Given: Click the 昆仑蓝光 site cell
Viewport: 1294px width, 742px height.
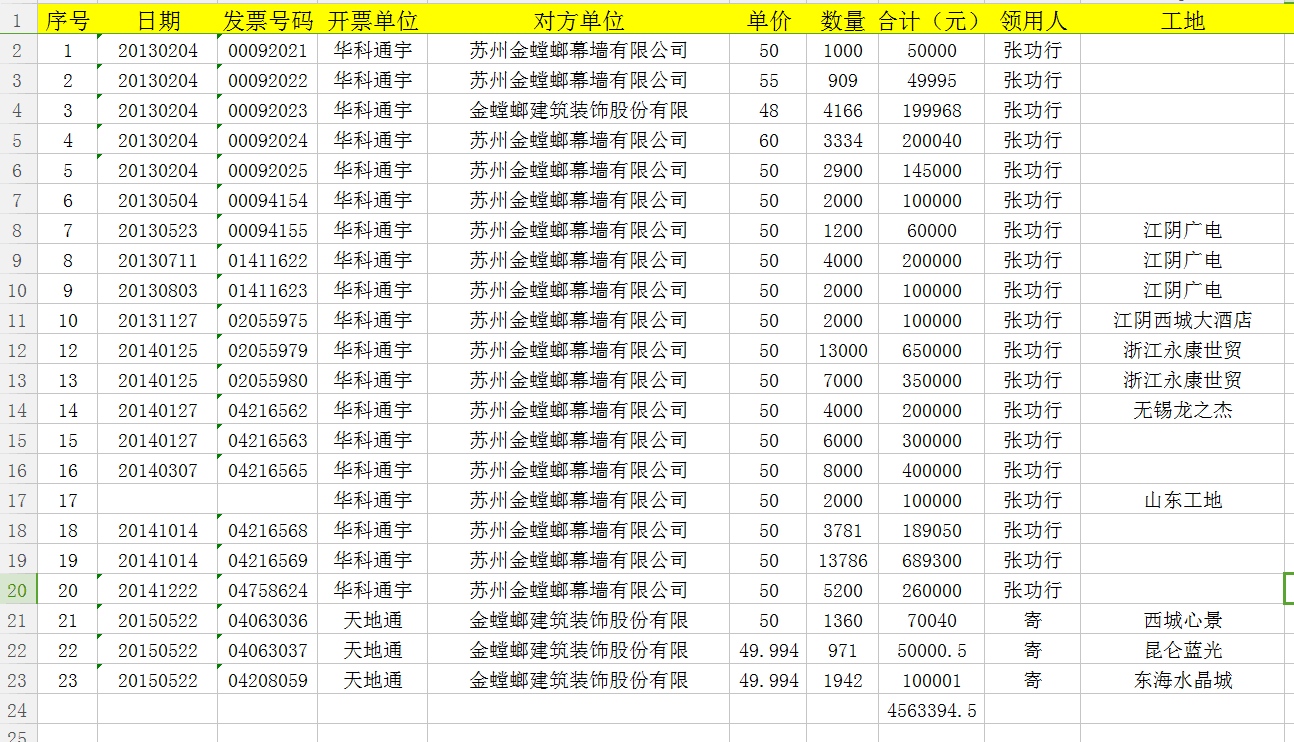Looking at the screenshot, I should coord(1183,650).
